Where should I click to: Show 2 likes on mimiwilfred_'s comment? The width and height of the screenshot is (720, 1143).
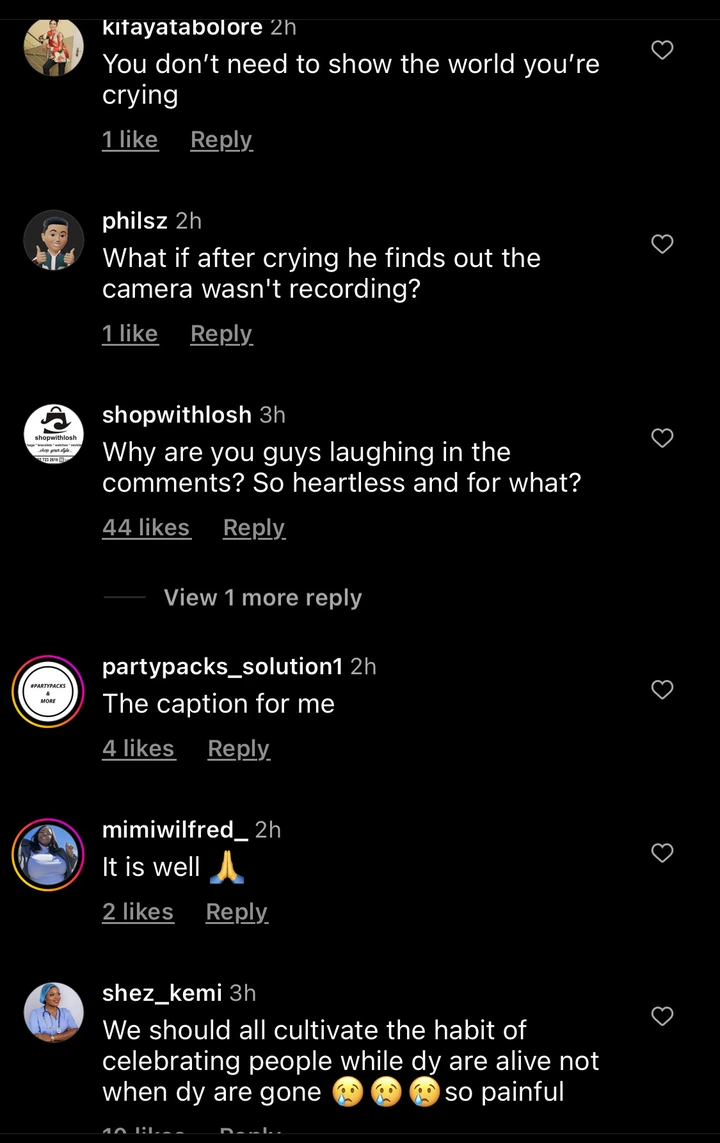pos(138,912)
